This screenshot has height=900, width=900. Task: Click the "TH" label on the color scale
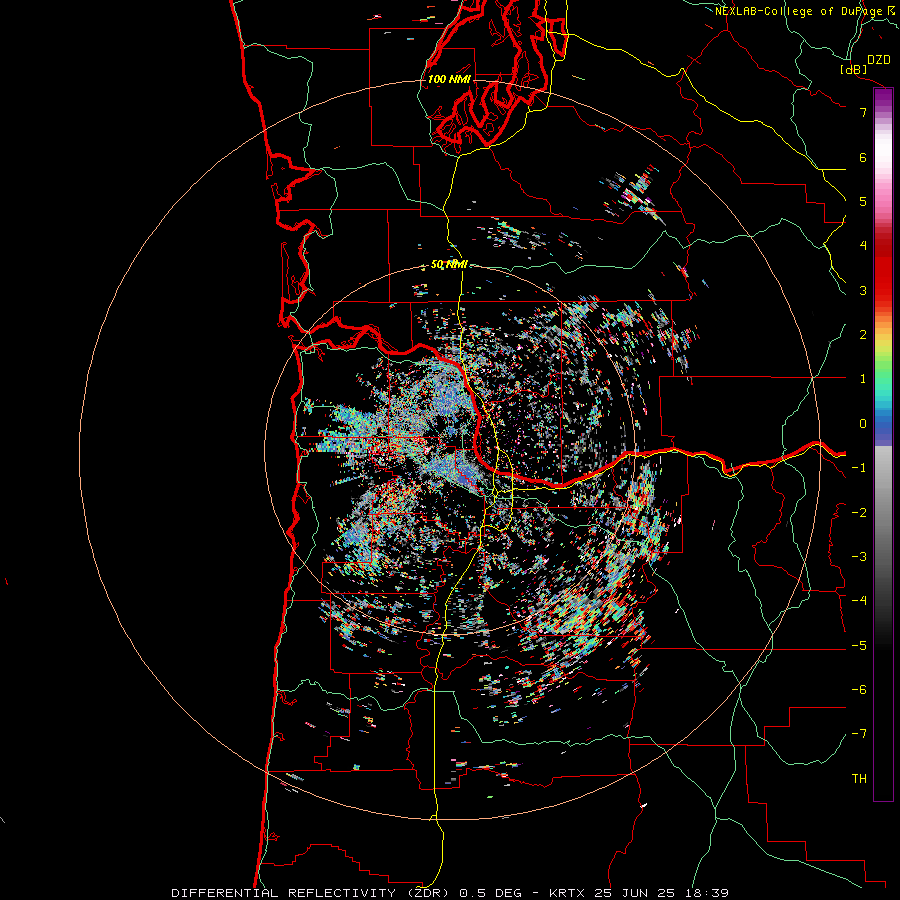tap(859, 779)
